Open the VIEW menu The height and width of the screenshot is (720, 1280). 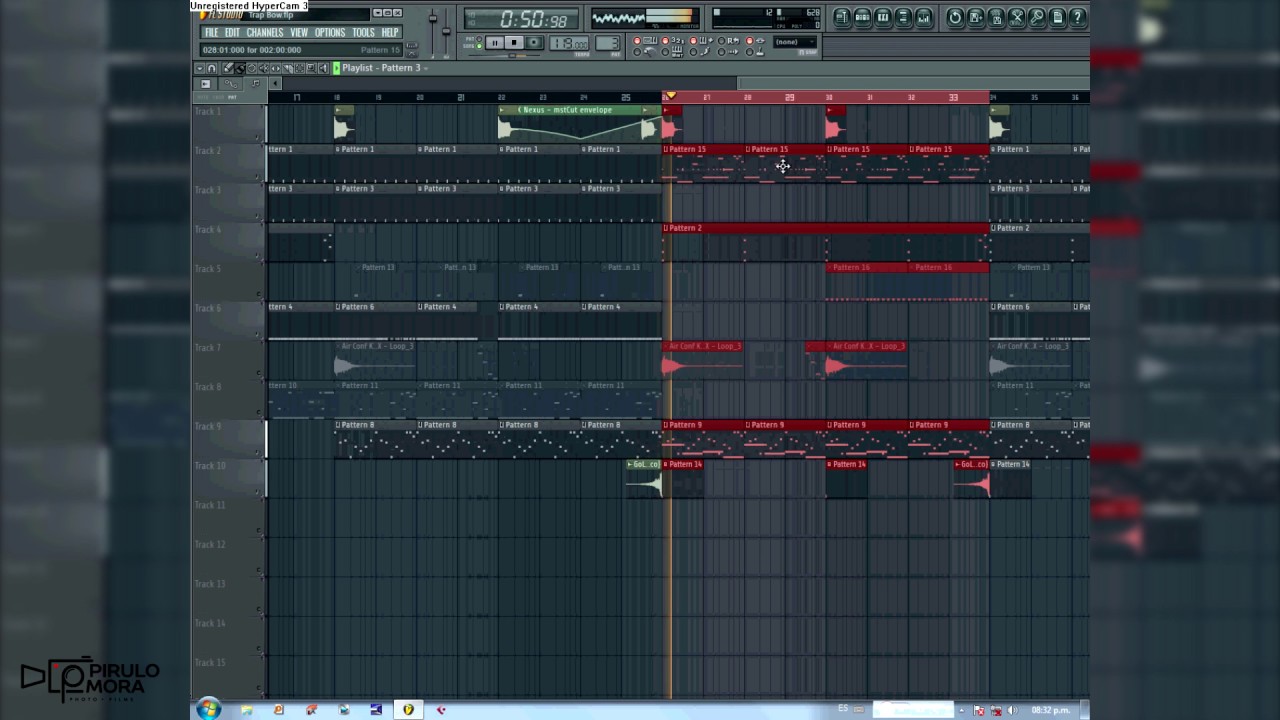299,33
